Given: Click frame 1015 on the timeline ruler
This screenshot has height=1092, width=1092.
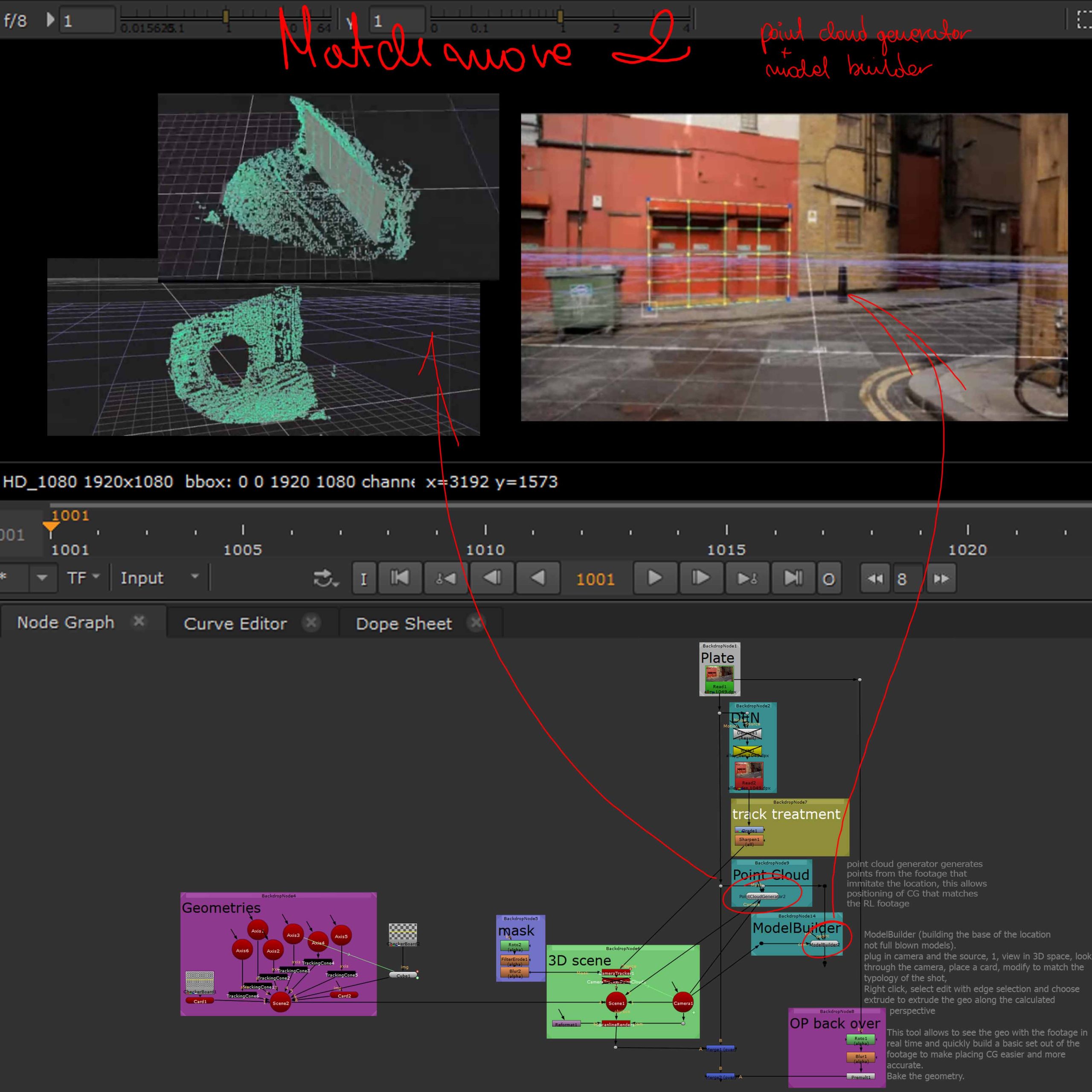Looking at the screenshot, I should click(x=726, y=549).
